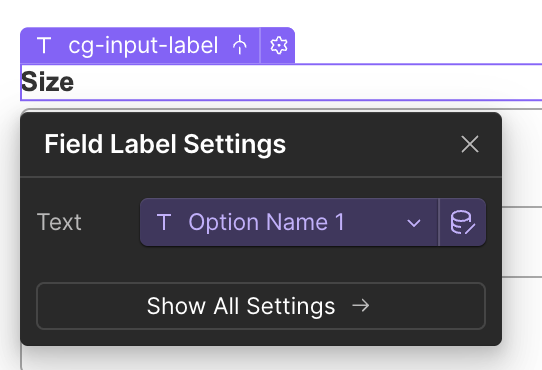Click the Text property label

[x=59, y=222]
